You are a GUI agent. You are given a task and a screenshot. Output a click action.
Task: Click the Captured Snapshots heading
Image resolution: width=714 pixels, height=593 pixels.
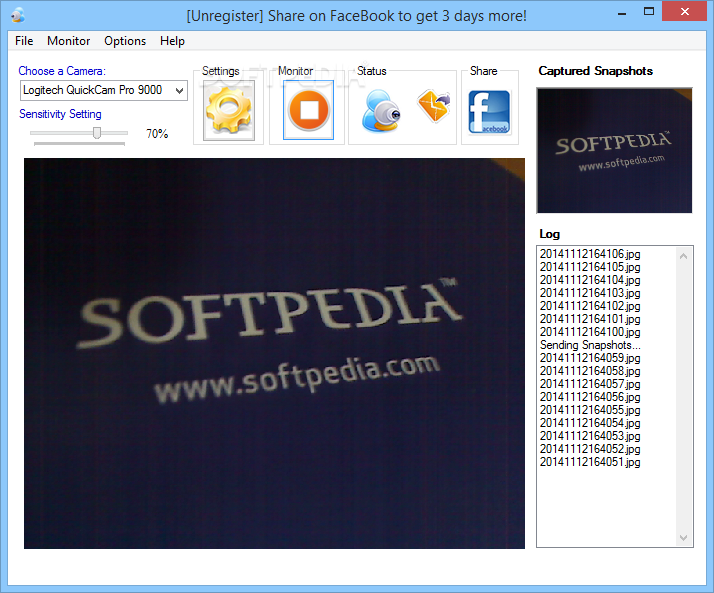click(x=596, y=71)
